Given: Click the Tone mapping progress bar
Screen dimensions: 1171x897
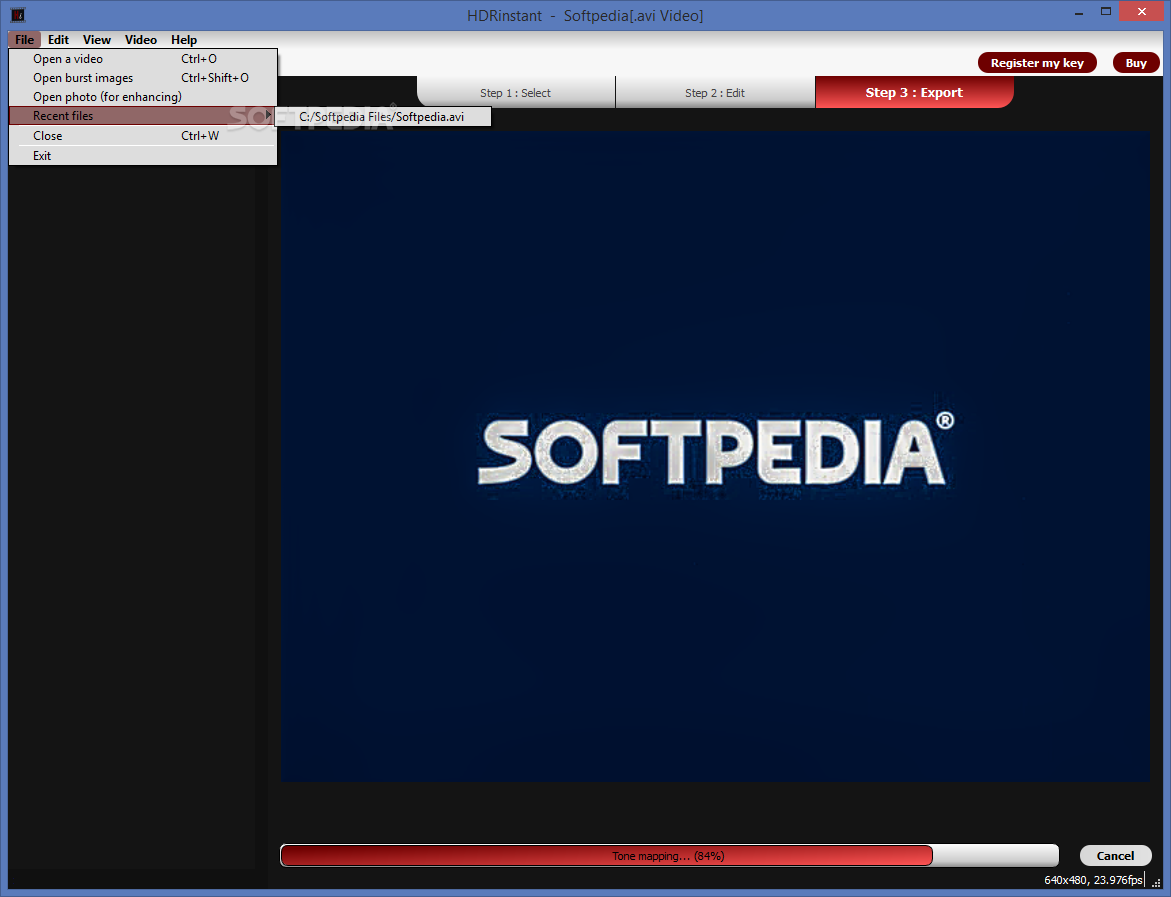Looking at the screenshot, I should point(669,856).
